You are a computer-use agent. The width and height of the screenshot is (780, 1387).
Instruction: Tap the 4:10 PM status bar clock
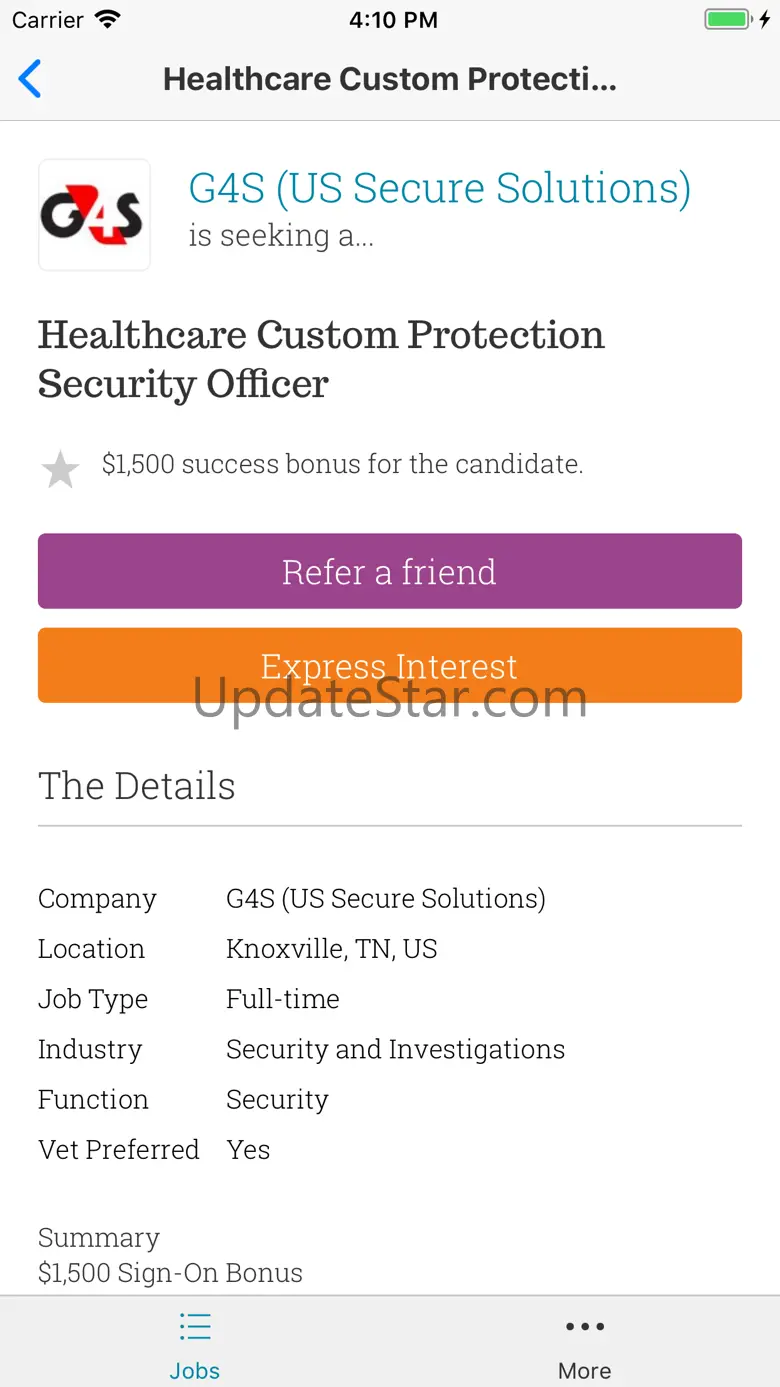[x=393, y=19]
